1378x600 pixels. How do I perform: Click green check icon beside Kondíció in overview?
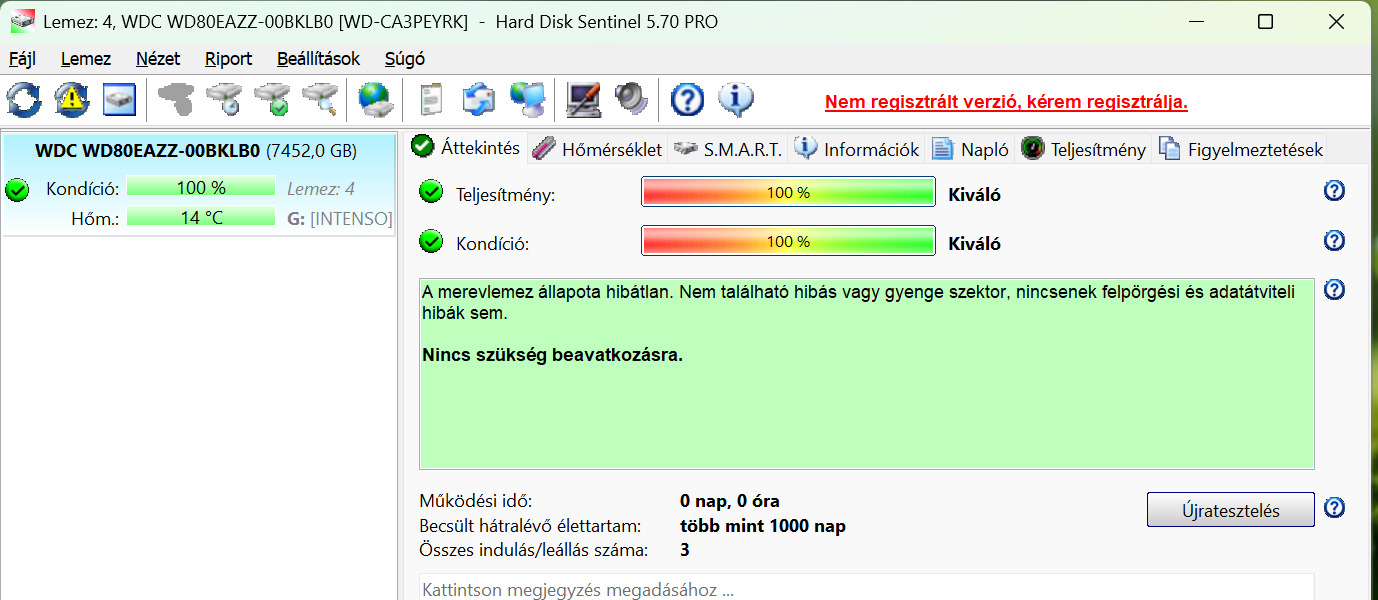(431, 241)
